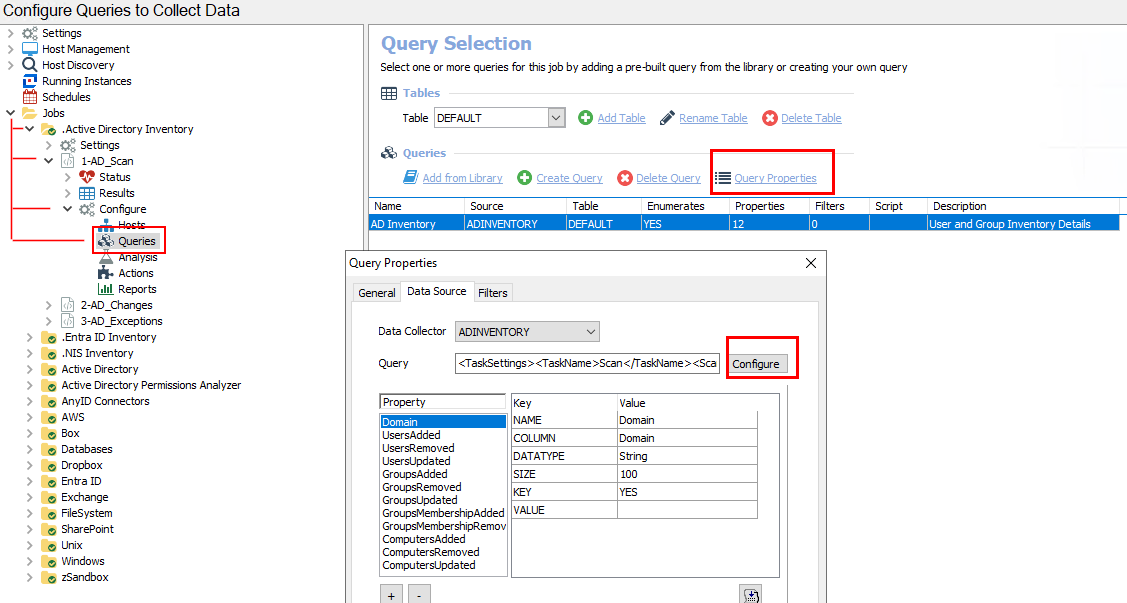Click the plus button below Property list
1127x603 pixels.
391,595
